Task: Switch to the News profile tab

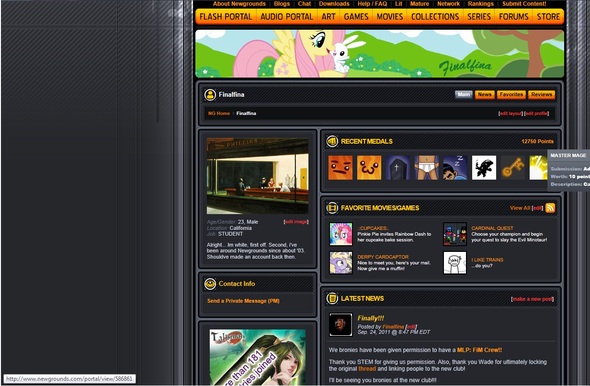Action: (x=484, y=94)
